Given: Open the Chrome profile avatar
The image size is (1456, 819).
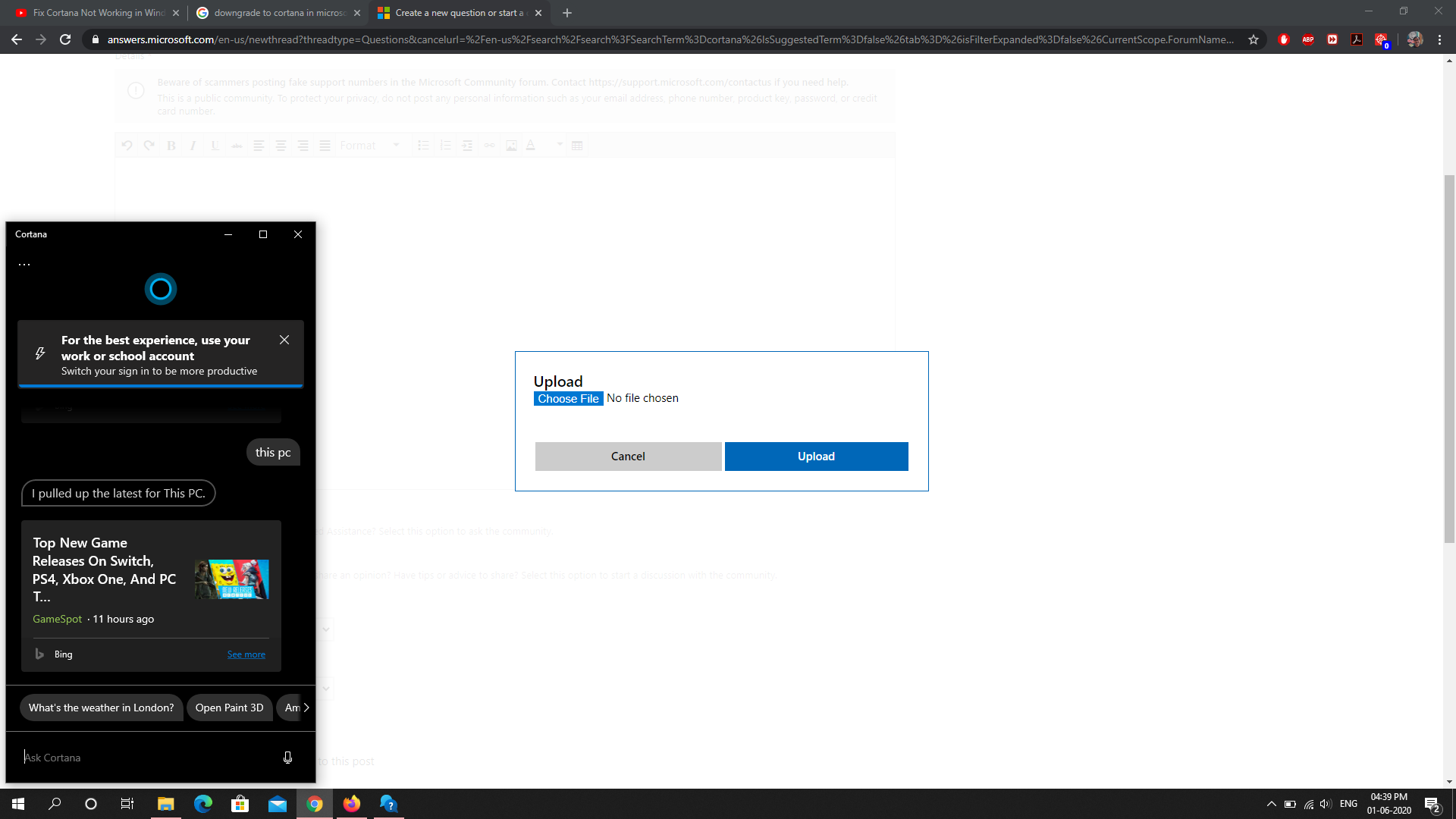Looking at the screenshot, I should [1415, 39].
